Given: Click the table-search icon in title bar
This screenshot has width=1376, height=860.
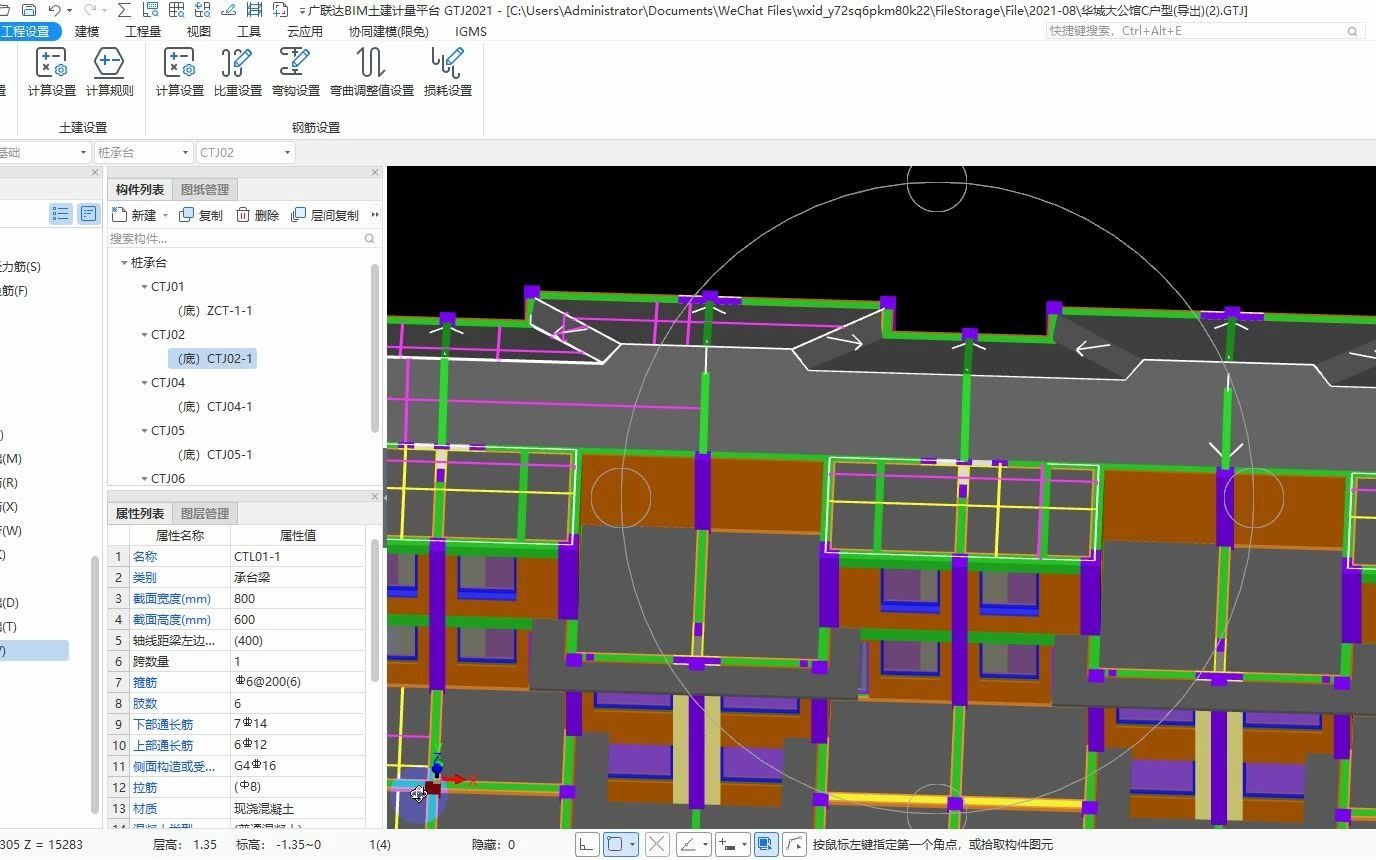Looking at the screenshot, I should [176, 10].
